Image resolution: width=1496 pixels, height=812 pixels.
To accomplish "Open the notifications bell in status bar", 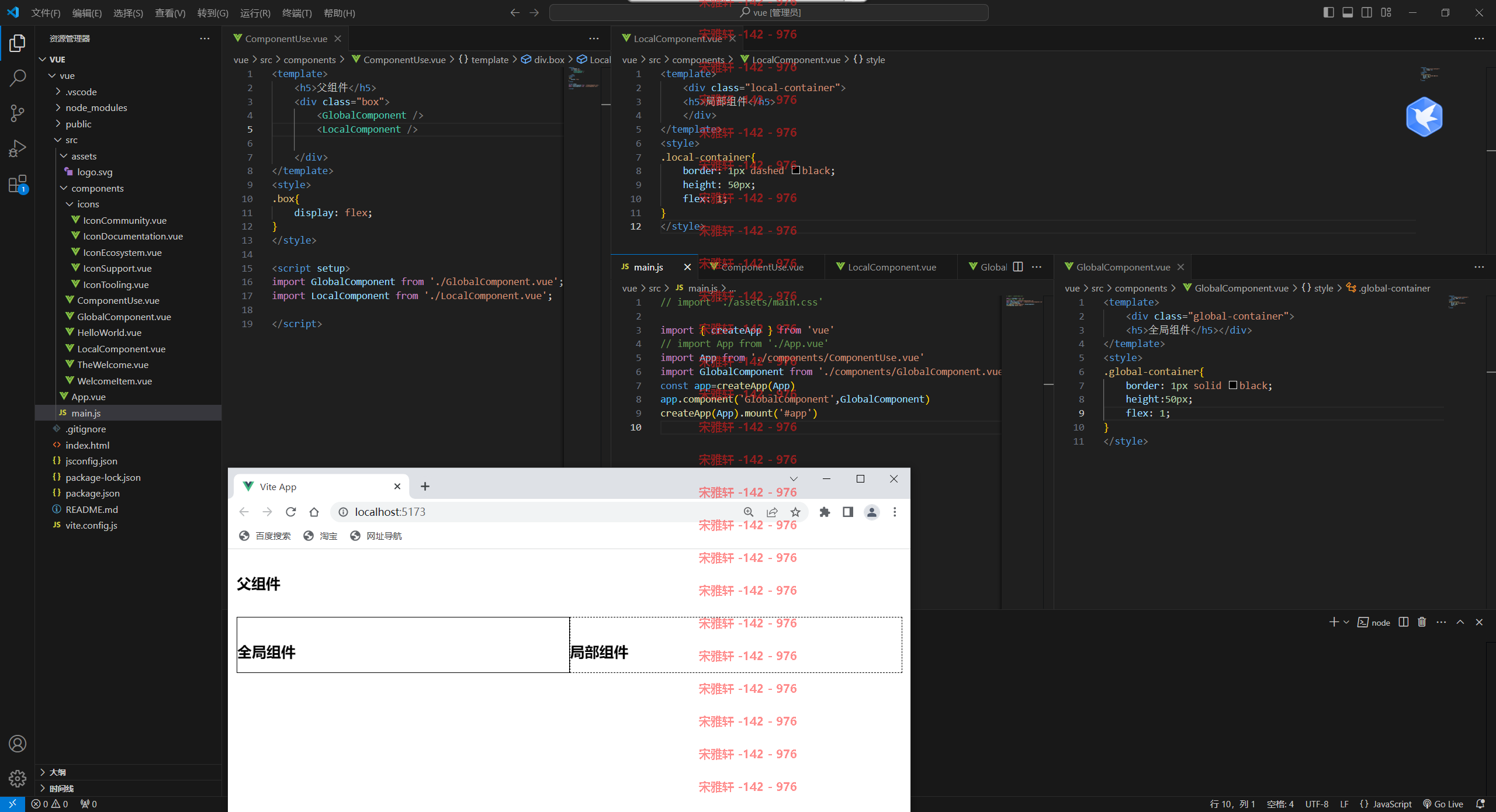I will [x=1480, y=804].
